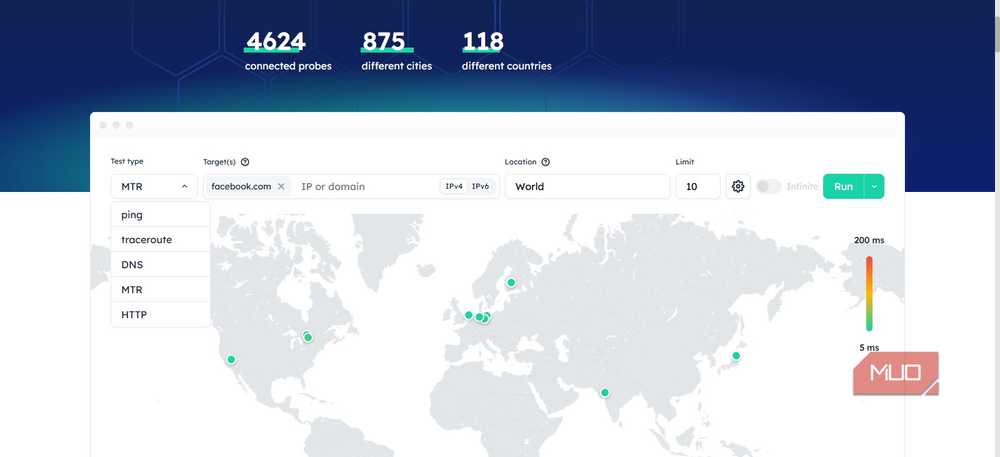
Task: Click the probe marker in California
Action: tap(232, 359)
